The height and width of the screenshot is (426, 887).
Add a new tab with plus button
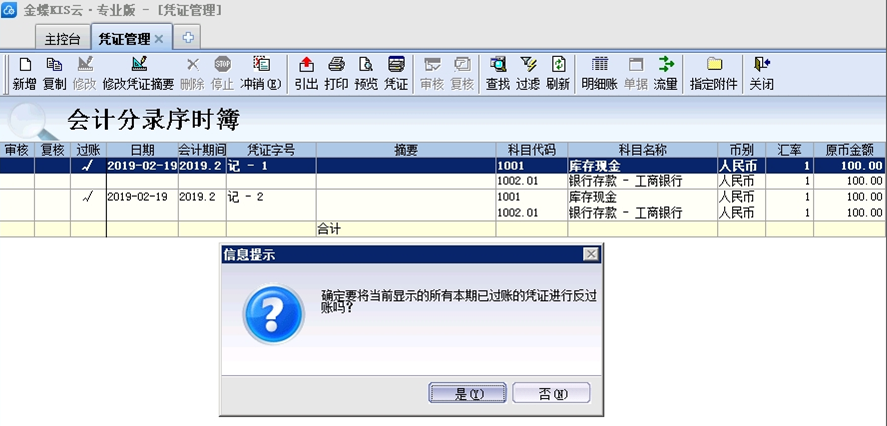click(x=187, y=38)
